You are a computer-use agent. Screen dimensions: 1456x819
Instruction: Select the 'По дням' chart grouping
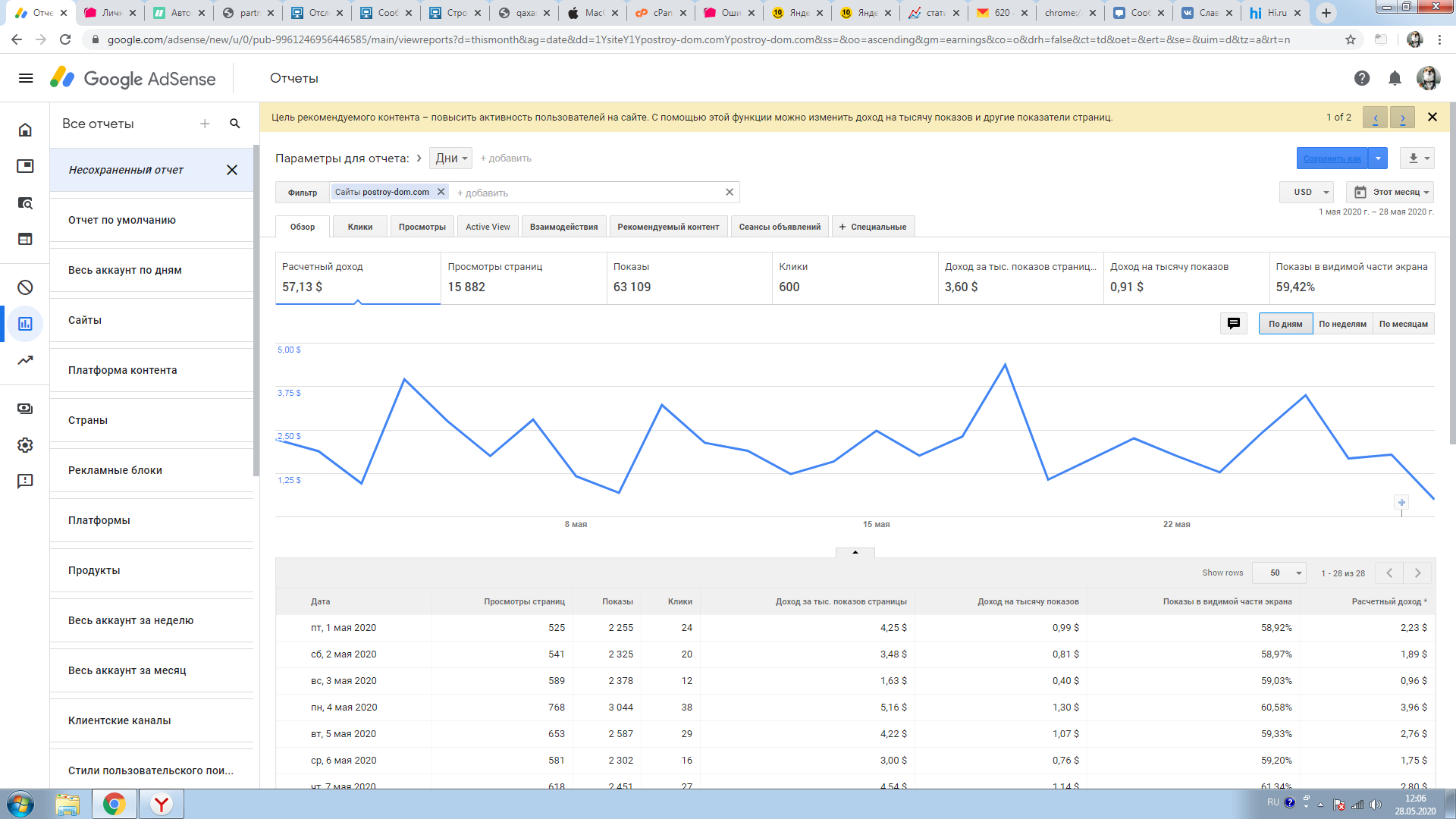click(1285, 324)
